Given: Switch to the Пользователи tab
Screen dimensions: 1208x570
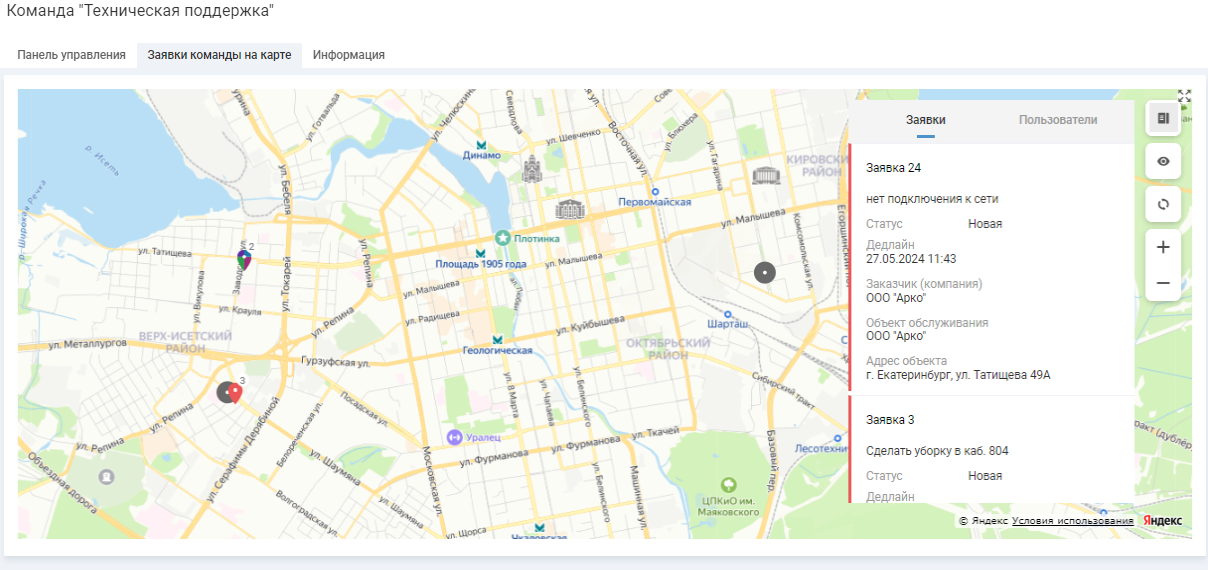Looking at the screenshot, I should coord(1057,120).
